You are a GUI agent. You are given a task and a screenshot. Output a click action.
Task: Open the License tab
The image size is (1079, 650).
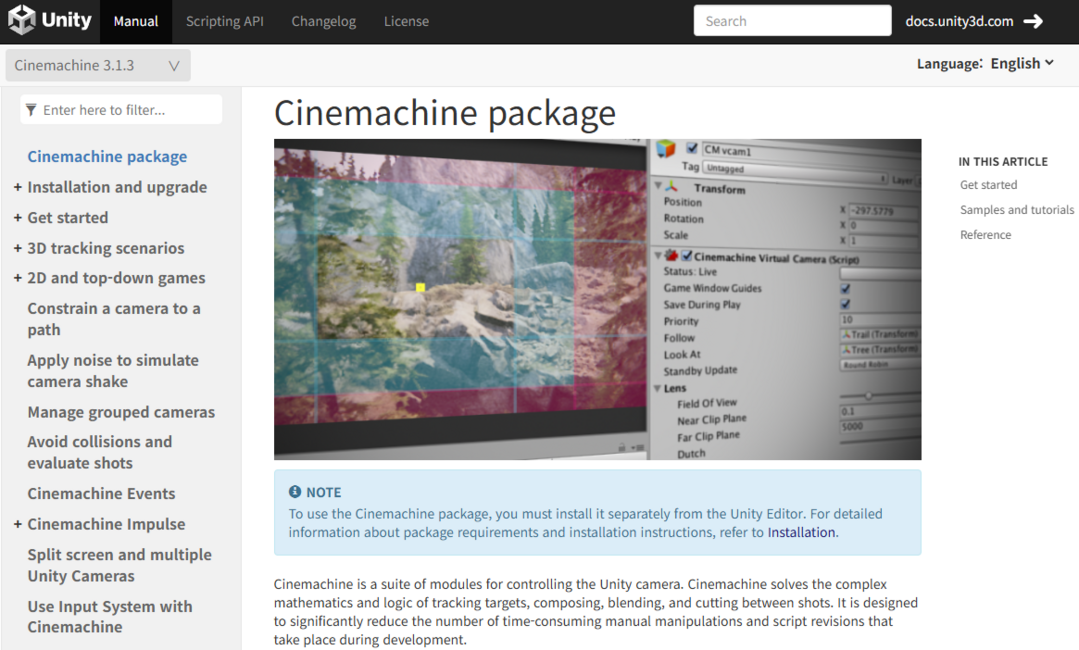pos(406,21)
